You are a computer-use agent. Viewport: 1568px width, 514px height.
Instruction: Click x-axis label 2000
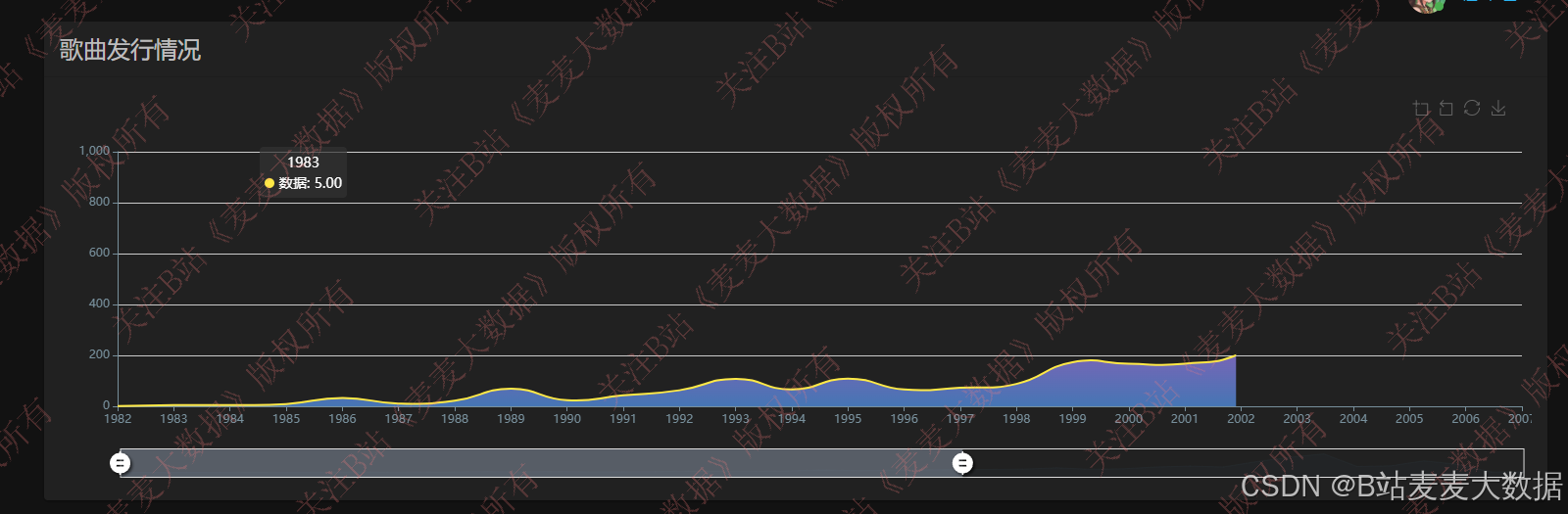pos(1129,418)
